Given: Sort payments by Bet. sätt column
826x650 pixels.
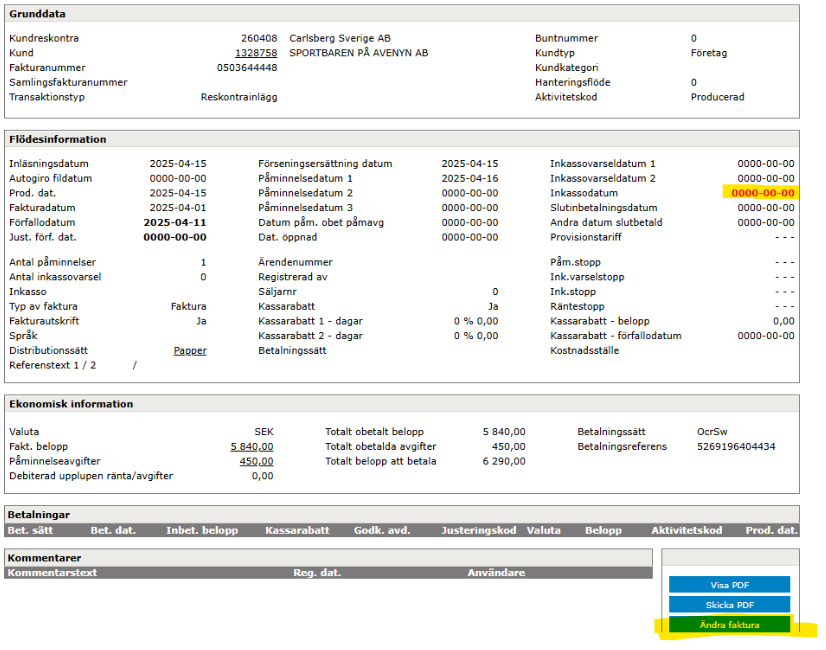Looking at the screenshot, I should [x=32, y=530].
